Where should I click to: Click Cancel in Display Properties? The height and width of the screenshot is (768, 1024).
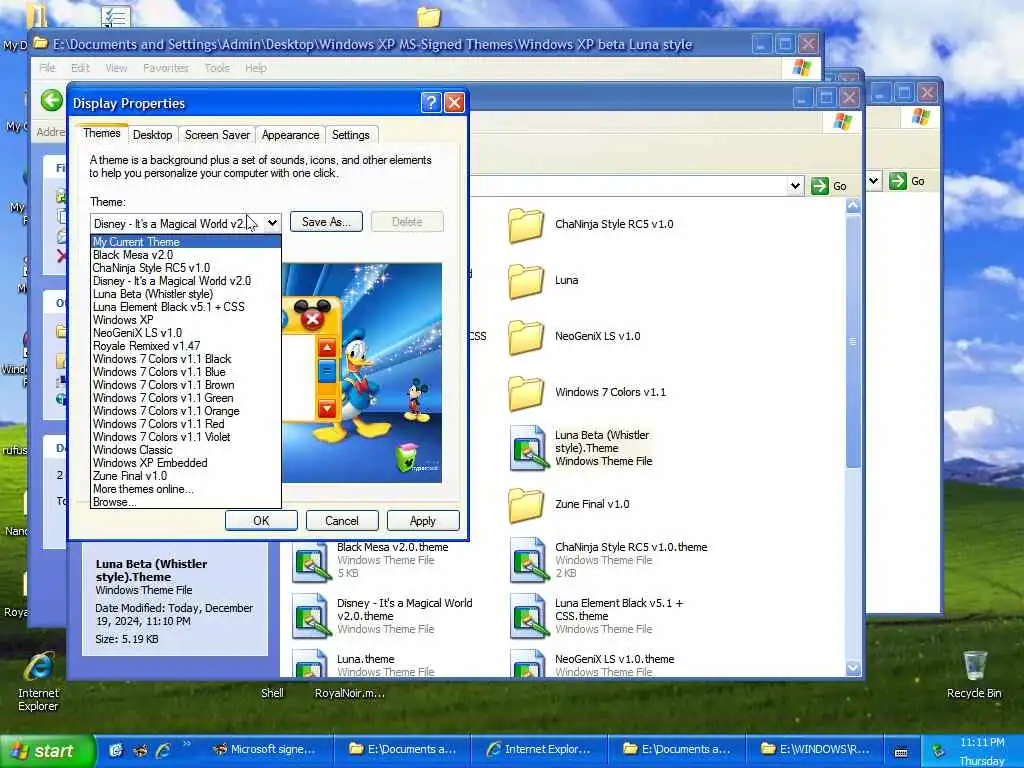(342, 520)
